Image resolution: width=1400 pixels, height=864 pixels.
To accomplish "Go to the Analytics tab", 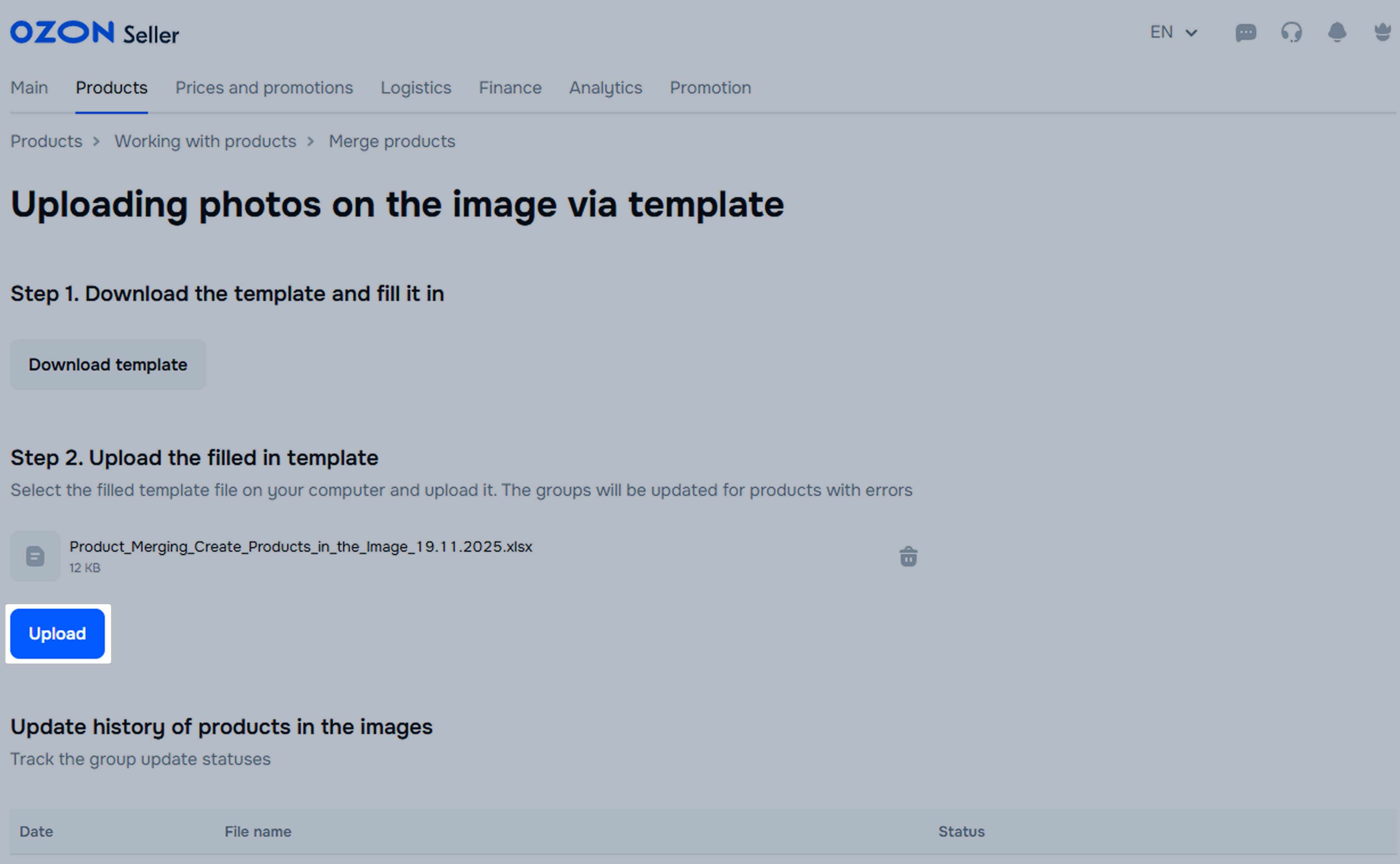I will pyautogui.click(x=605, y=88).
